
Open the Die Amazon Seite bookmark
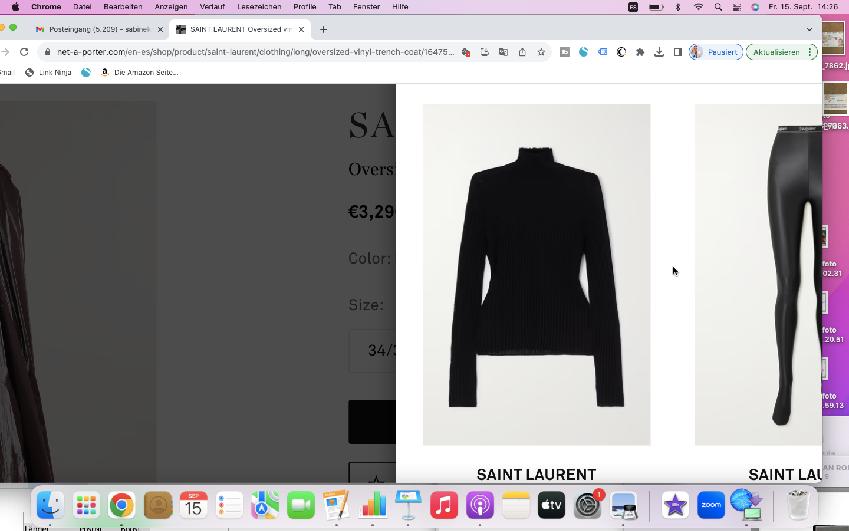tap(140, 73)
